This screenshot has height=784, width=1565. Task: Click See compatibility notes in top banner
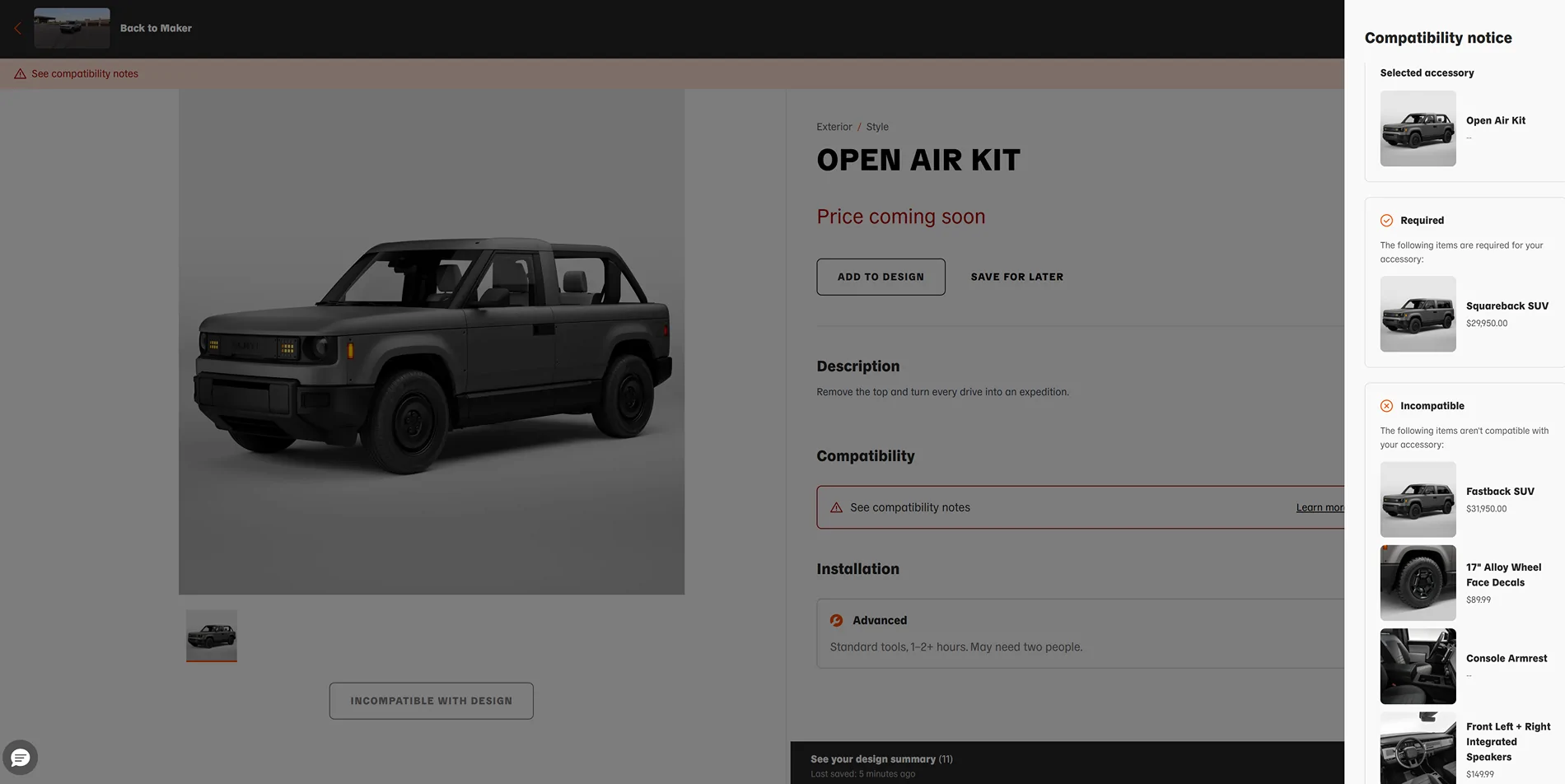[85, 74]
